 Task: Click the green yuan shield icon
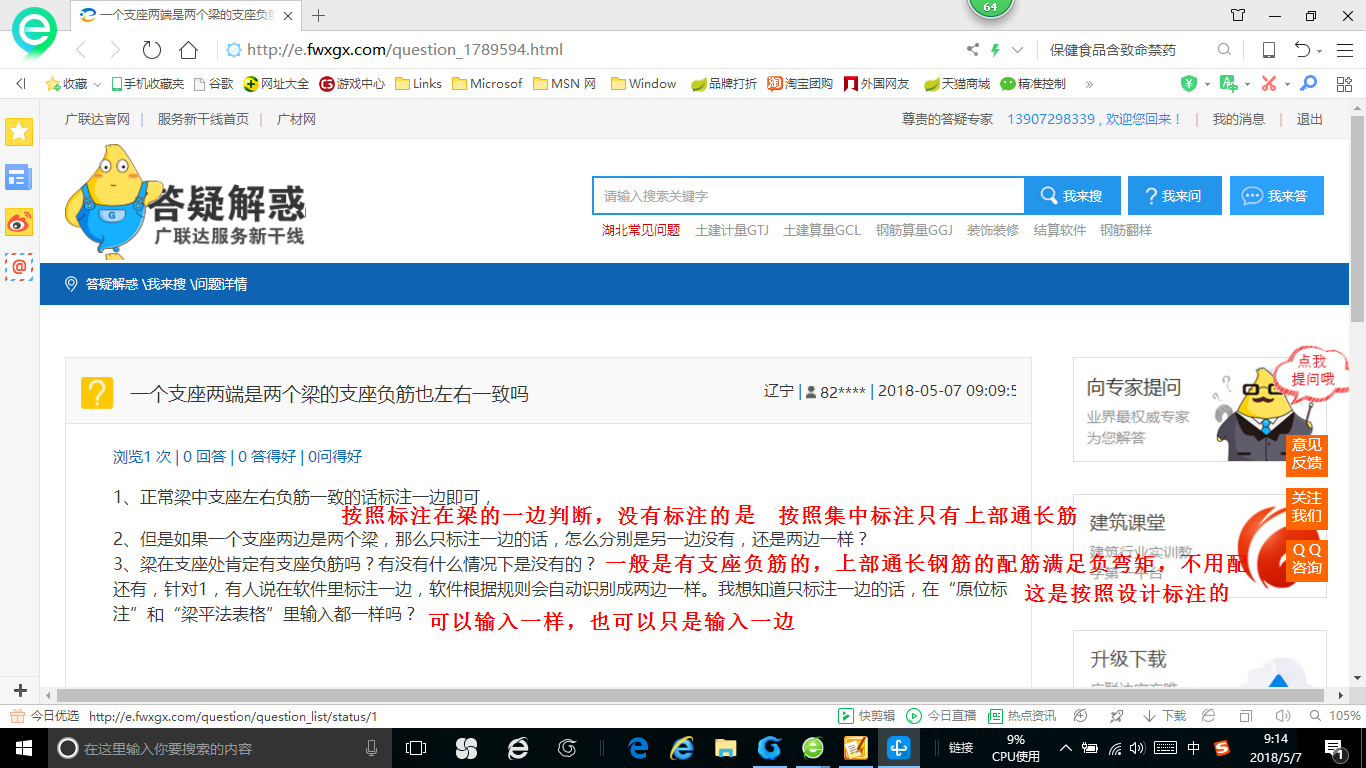point(1189,84)
